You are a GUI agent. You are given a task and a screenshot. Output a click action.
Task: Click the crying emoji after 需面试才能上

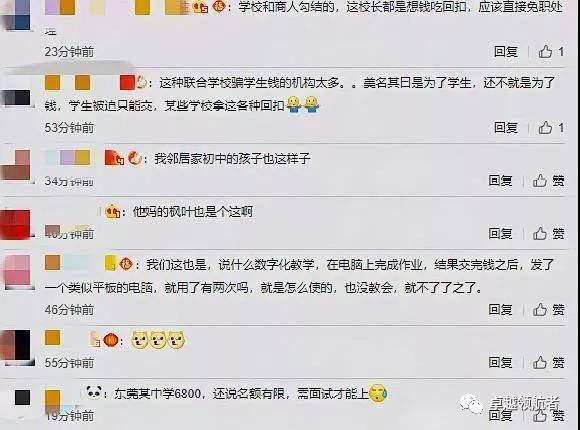pos(378,394)
